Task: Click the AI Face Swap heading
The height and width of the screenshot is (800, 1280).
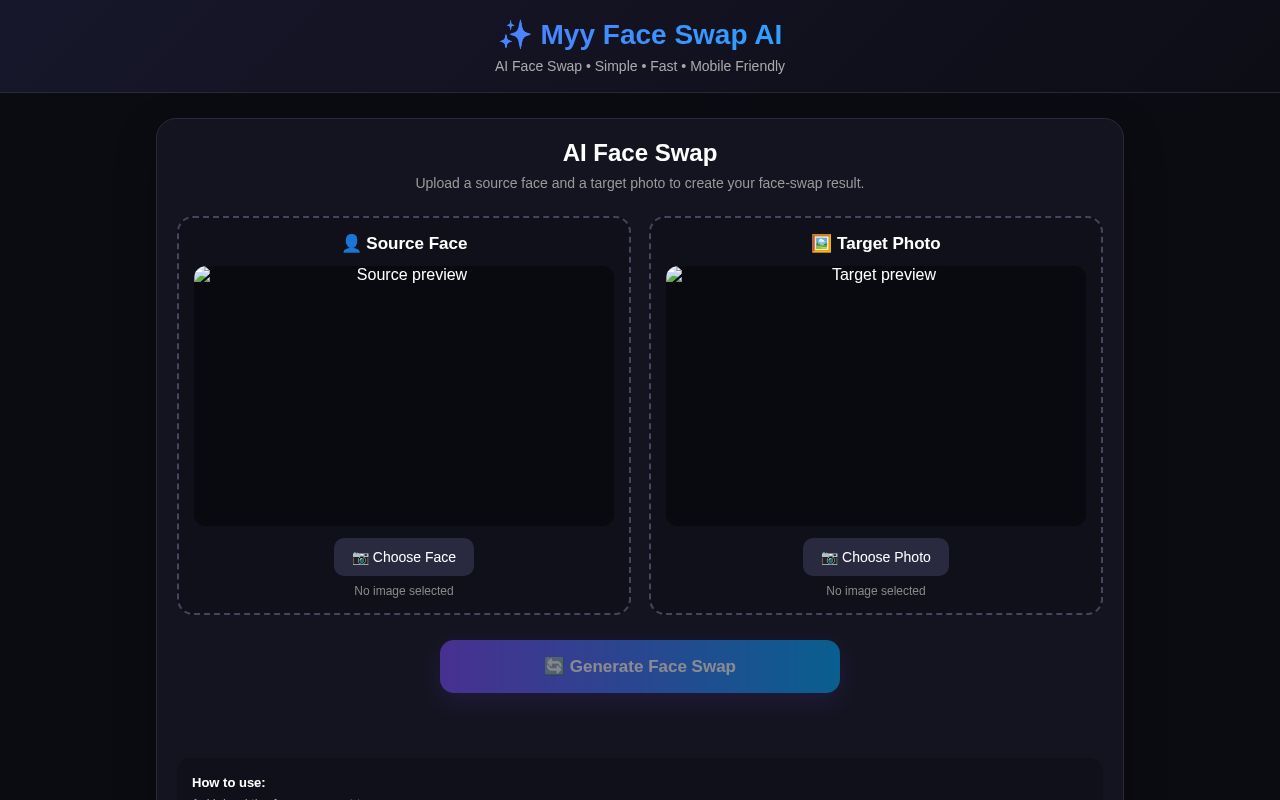Action: pyautogui.click(x=640, y=153)
